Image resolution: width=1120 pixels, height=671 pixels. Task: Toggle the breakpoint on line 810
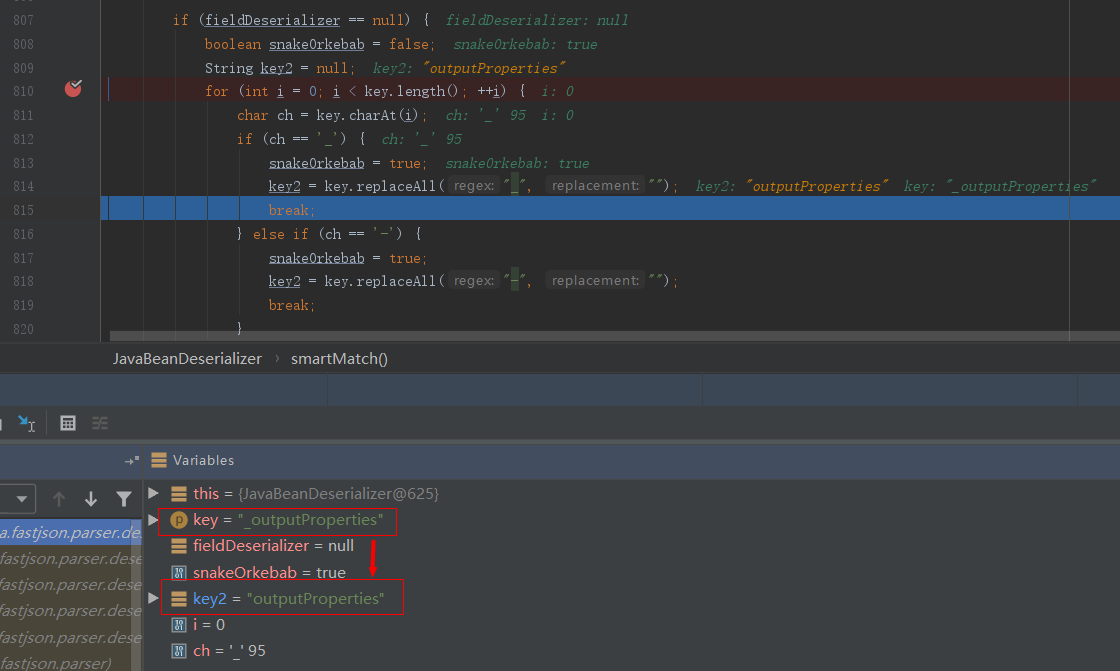click(x=73, y=90)
